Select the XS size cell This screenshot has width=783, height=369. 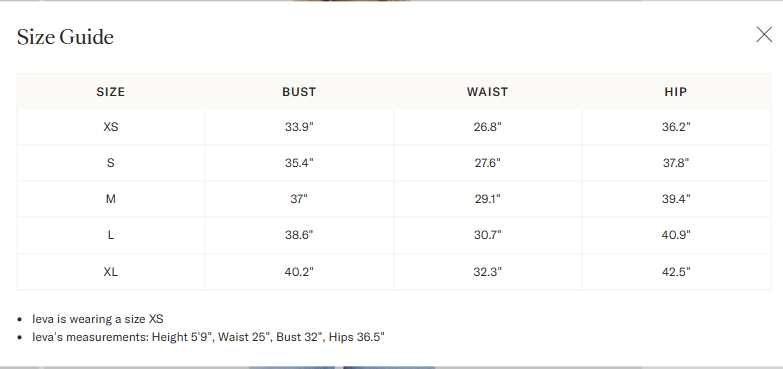[111, 127]
